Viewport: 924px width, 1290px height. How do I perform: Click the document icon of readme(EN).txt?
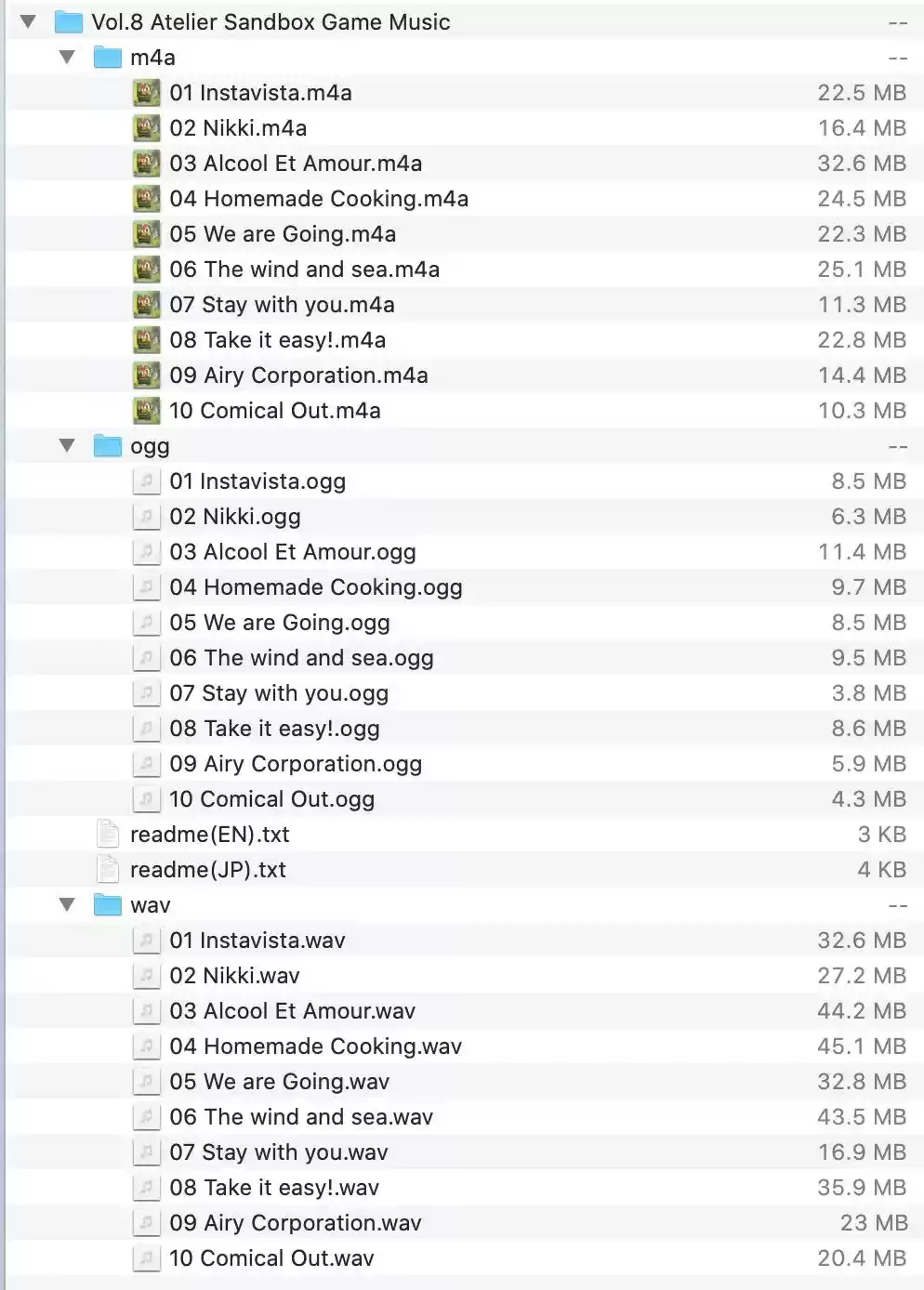coord(108,835)
